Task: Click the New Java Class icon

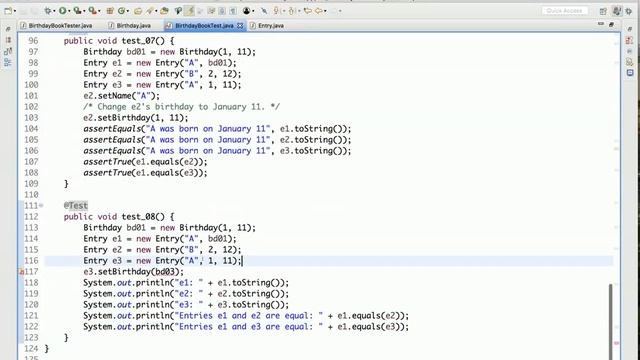Action: (121, 11)
